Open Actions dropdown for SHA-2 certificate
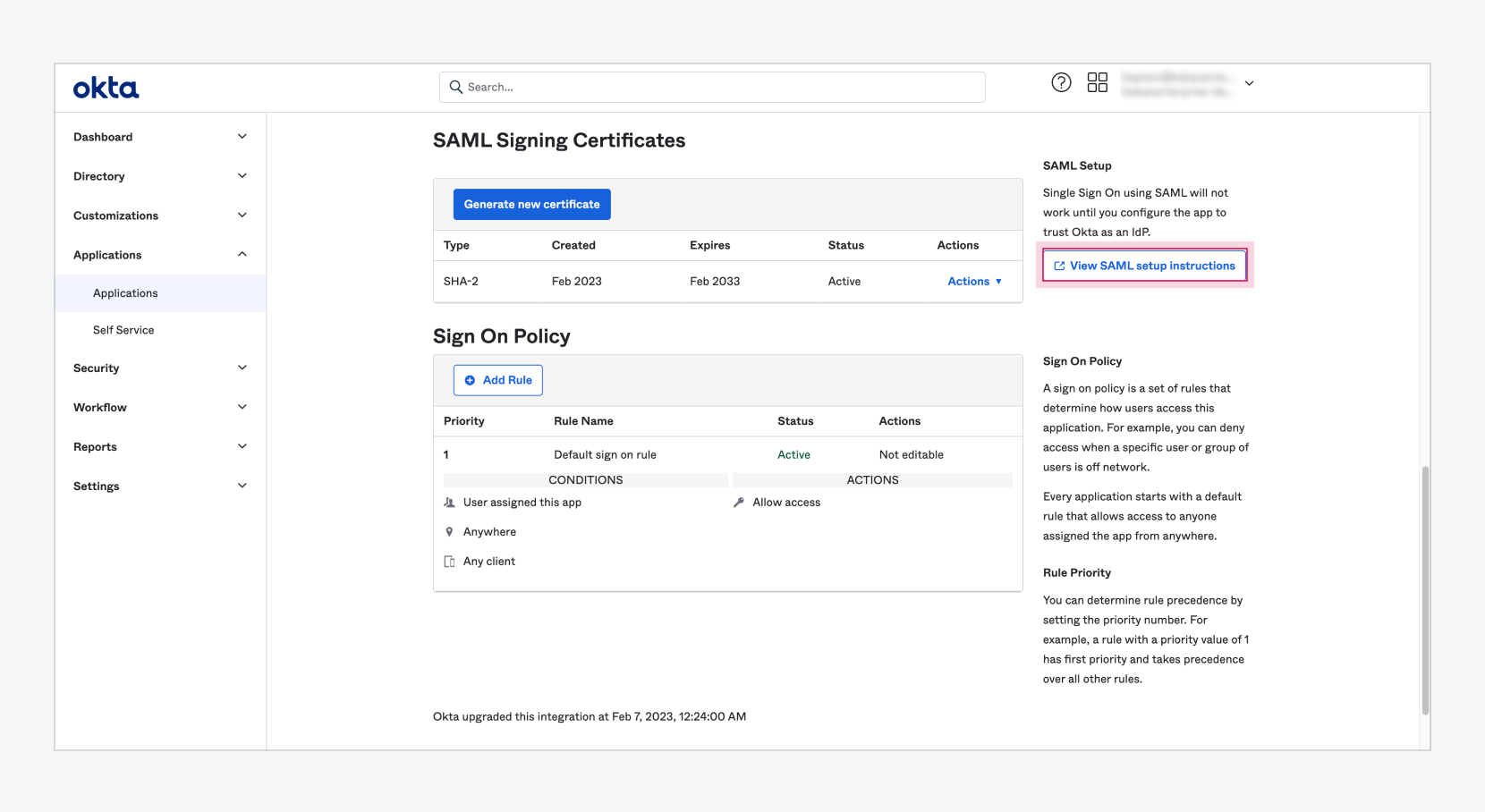 coord(974,281)
